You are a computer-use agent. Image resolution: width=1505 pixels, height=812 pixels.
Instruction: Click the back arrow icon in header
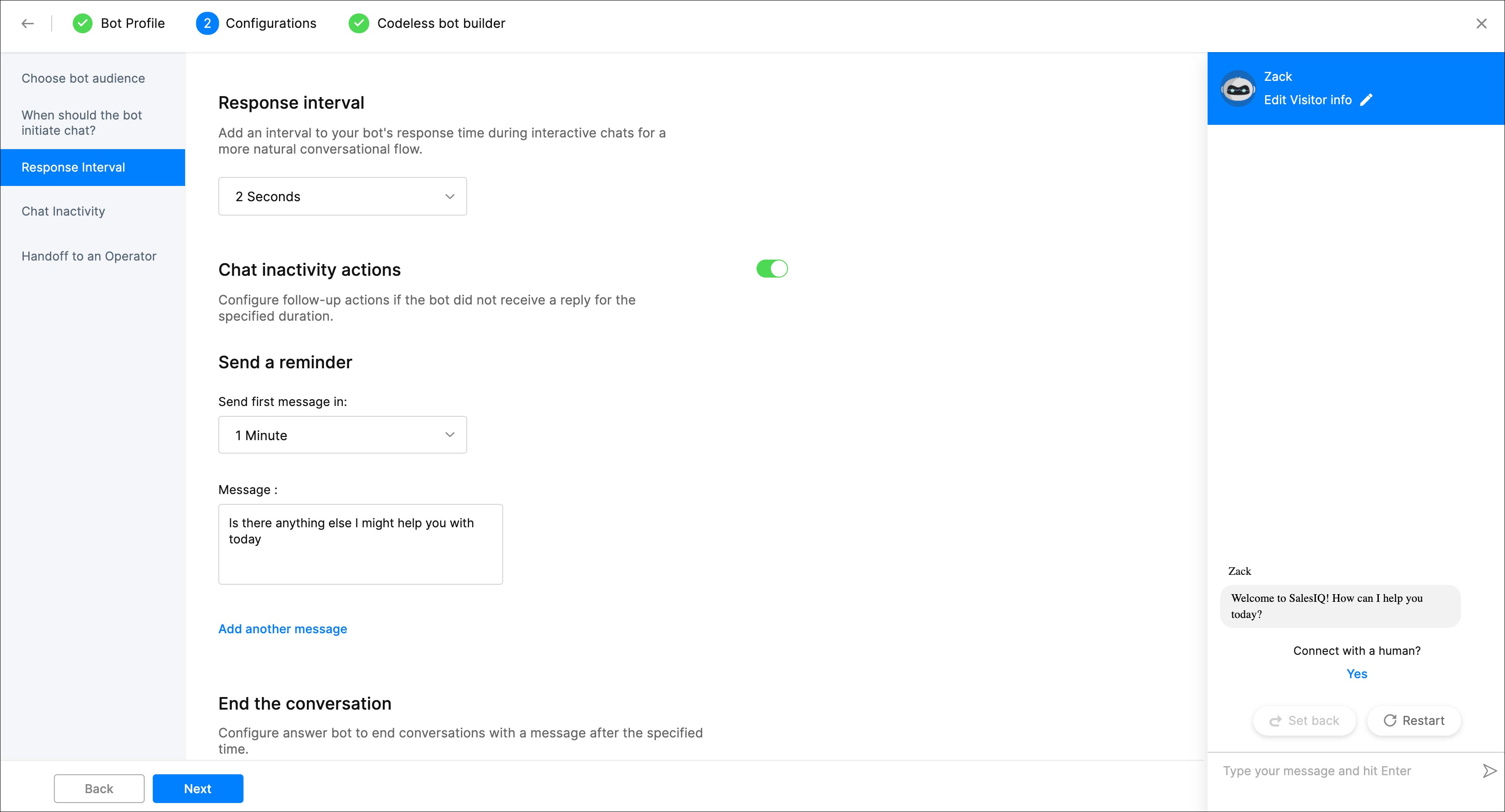pyautogui.click(x=27, y=23)
